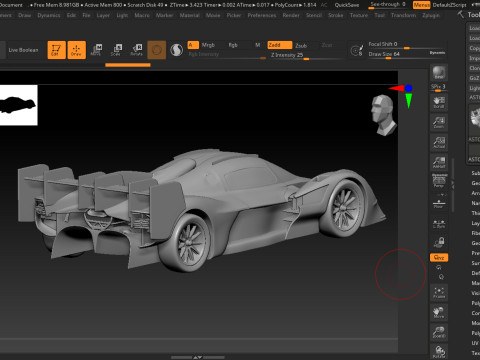Image resolution: width=480 pixels, height=360 pixels.
Task: Open the Material menu
Action: [x=189, y=15]
